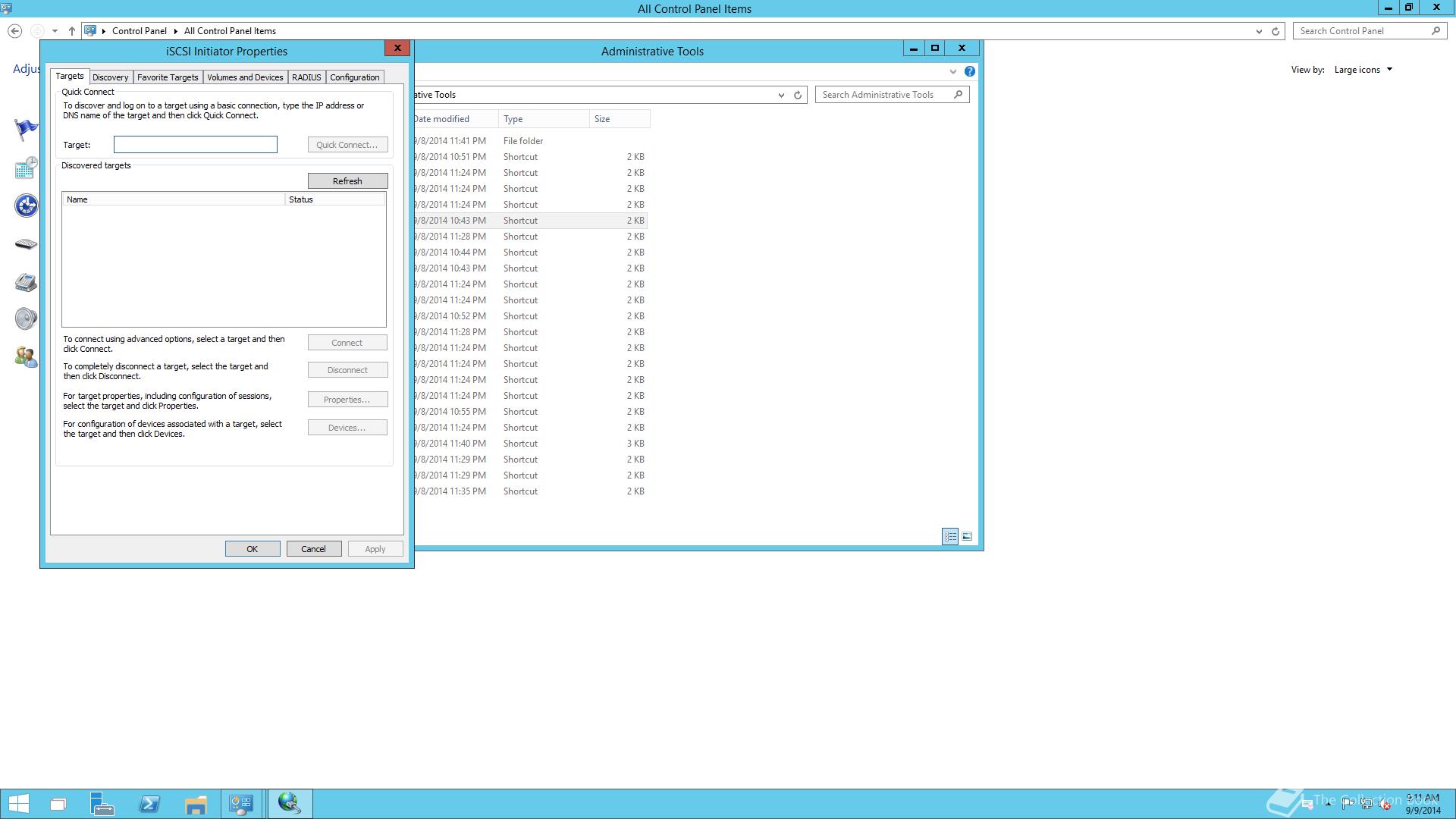Open the Sound speaker icon
The image size is (1456, 819).
[x=26, y=318]
